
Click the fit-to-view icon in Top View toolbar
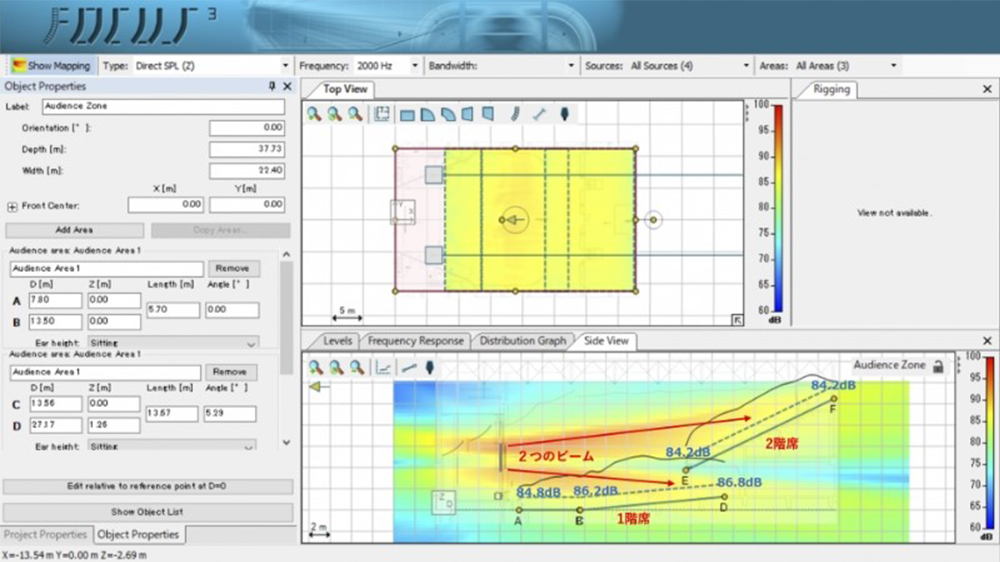click(381, 114)
